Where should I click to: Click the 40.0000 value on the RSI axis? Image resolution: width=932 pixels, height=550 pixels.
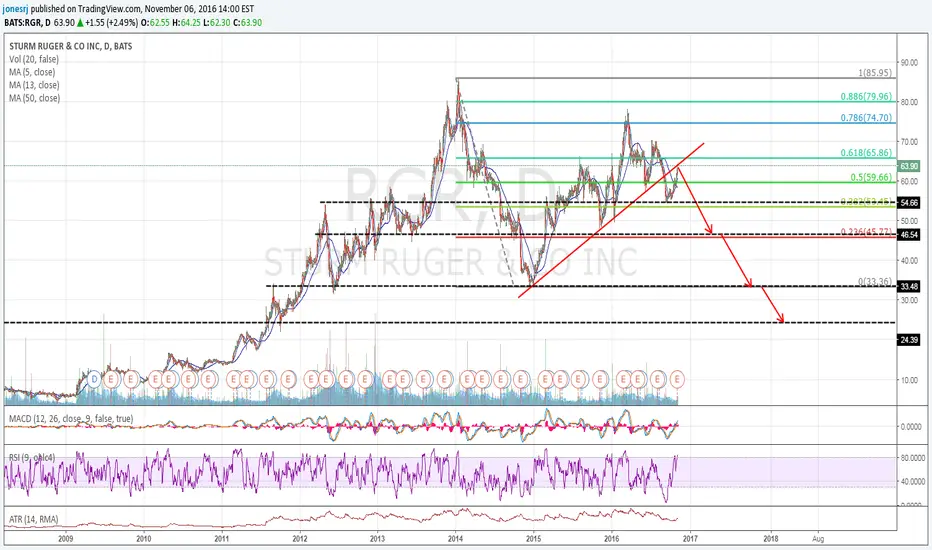(x=912, y=482)
